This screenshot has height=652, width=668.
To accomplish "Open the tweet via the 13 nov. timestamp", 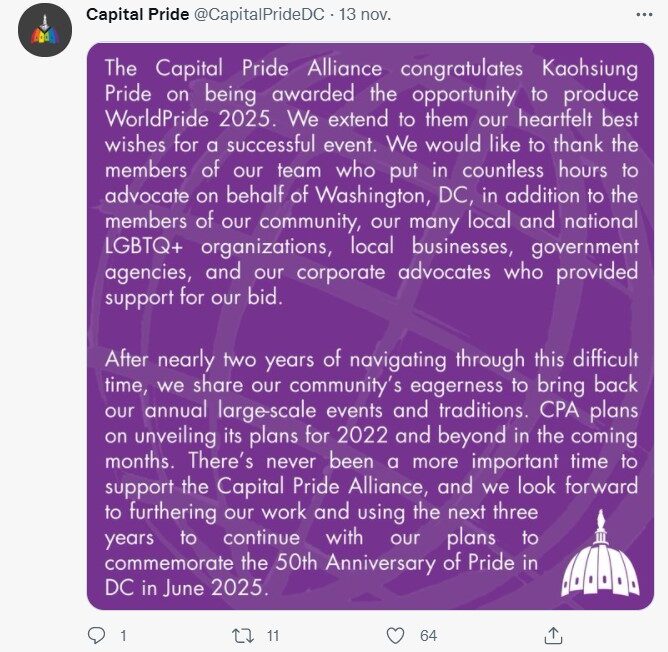I will [339, 15].
